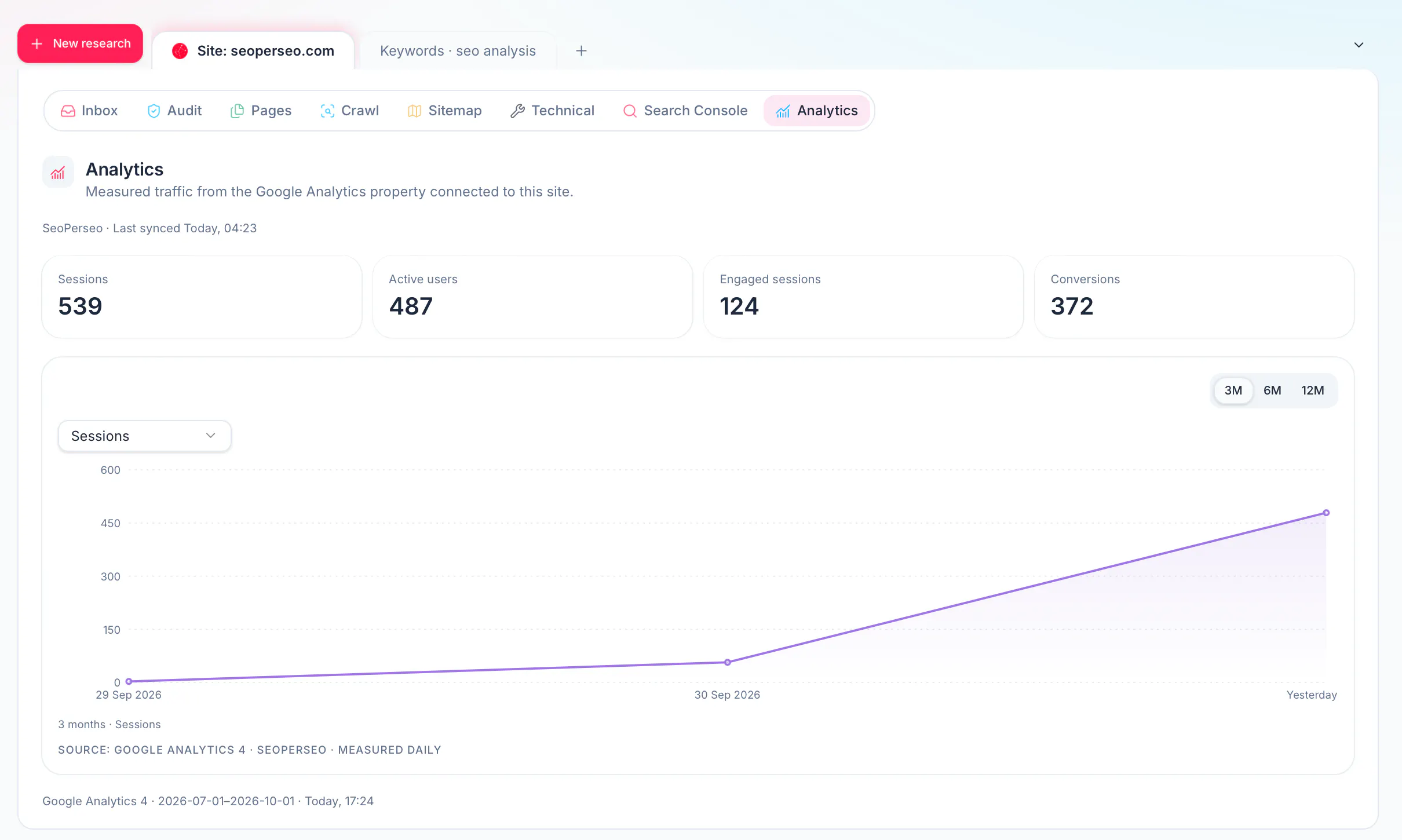Click the Inbox tray icon

tap(68, 111)
